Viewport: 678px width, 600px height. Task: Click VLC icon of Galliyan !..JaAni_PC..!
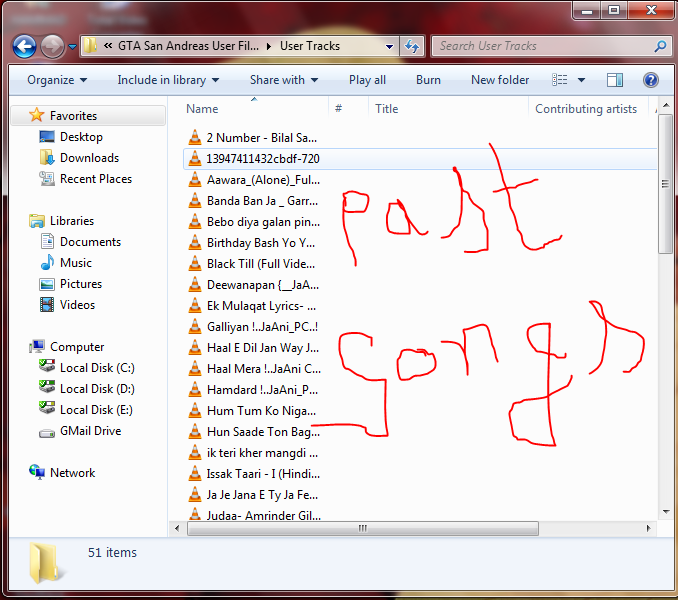click(195, 326)
